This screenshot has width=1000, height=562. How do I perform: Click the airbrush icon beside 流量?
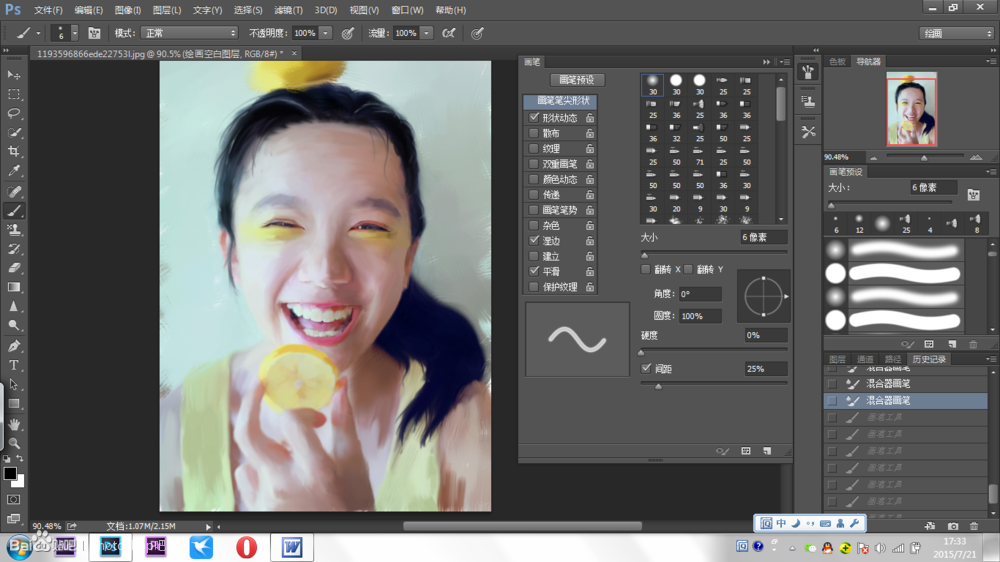[449, 33]
